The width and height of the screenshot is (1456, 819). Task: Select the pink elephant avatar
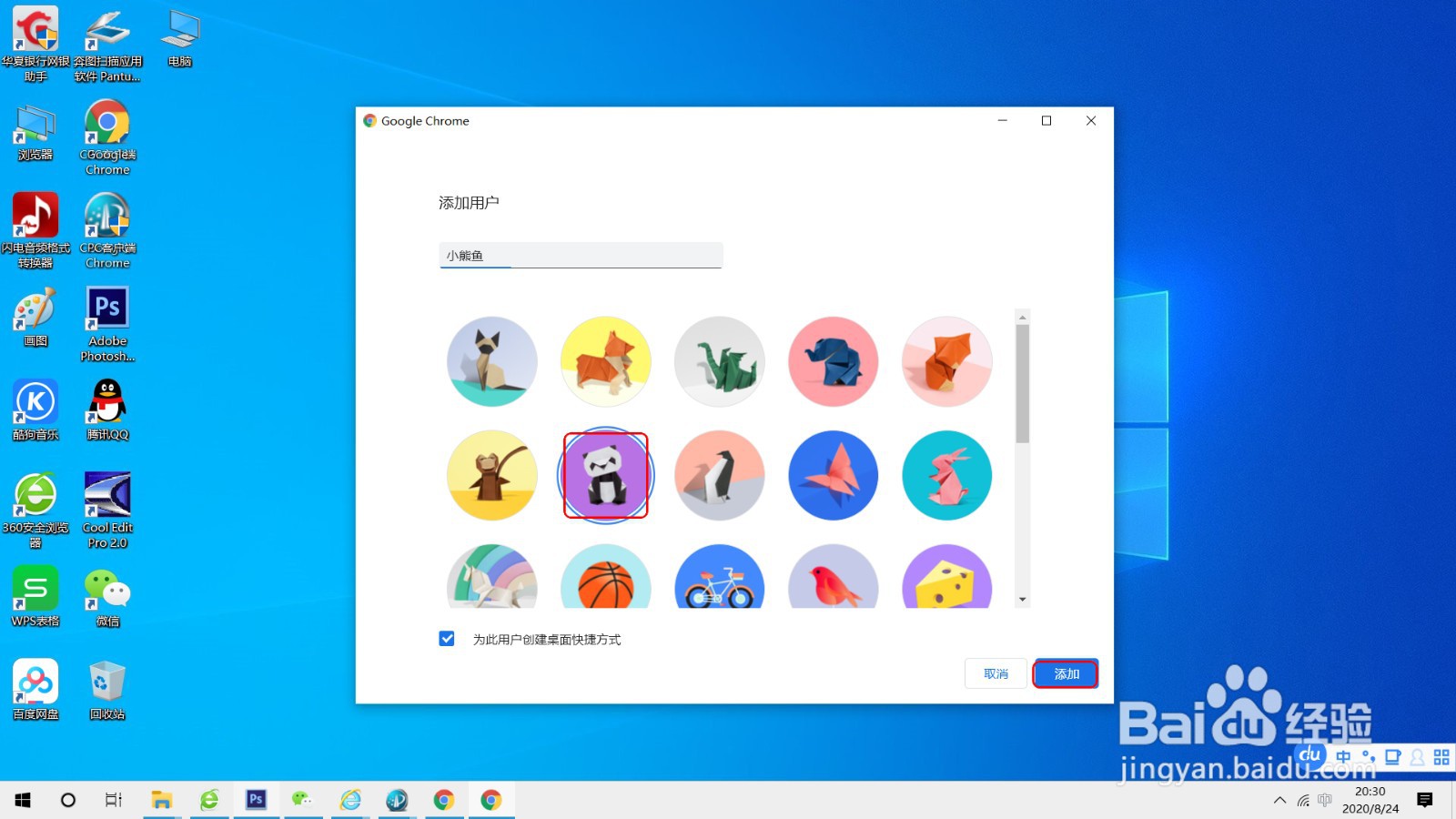tap(833, 361)
